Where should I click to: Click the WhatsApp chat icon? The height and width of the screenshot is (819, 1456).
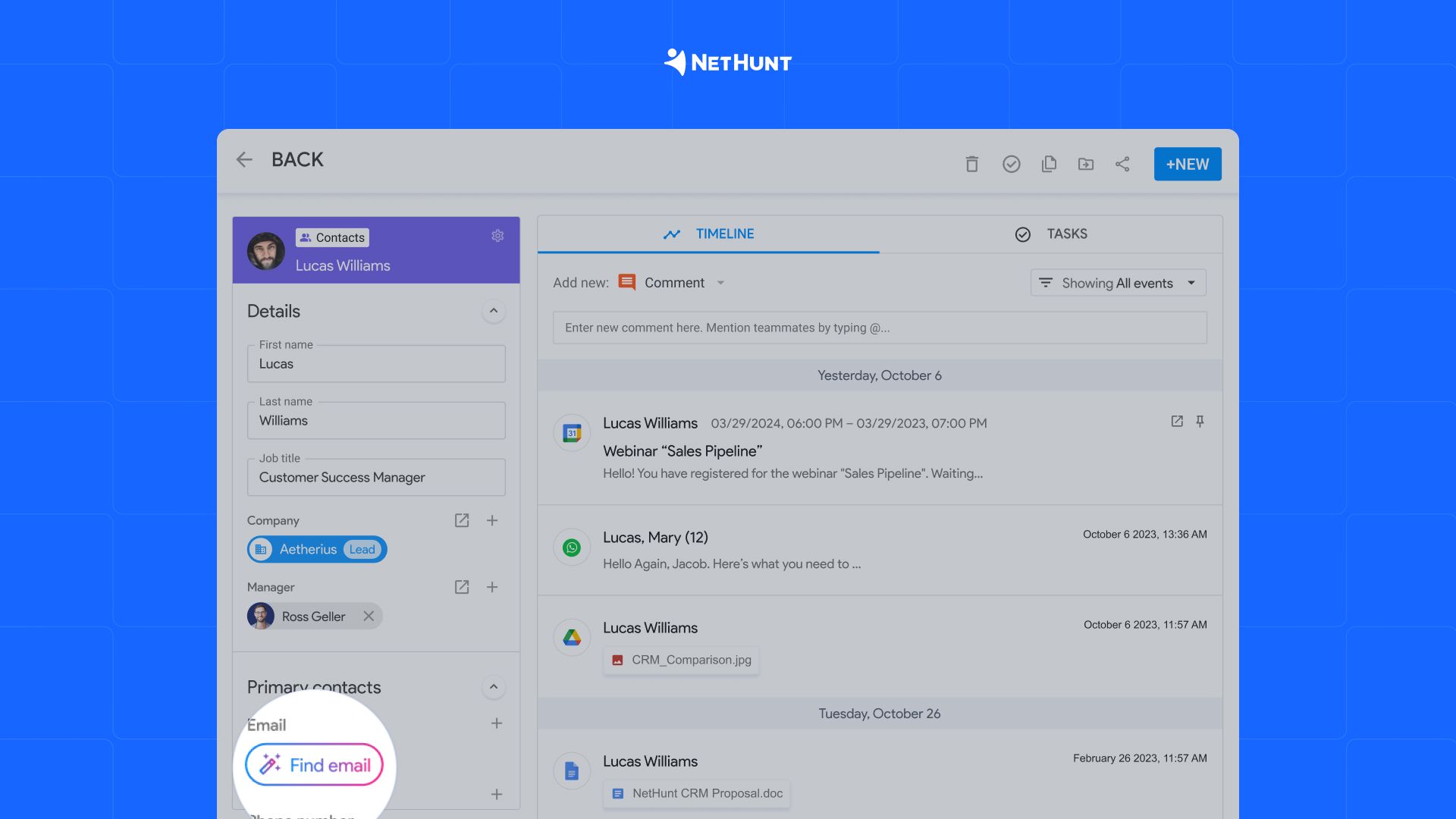tap(572, 548)
